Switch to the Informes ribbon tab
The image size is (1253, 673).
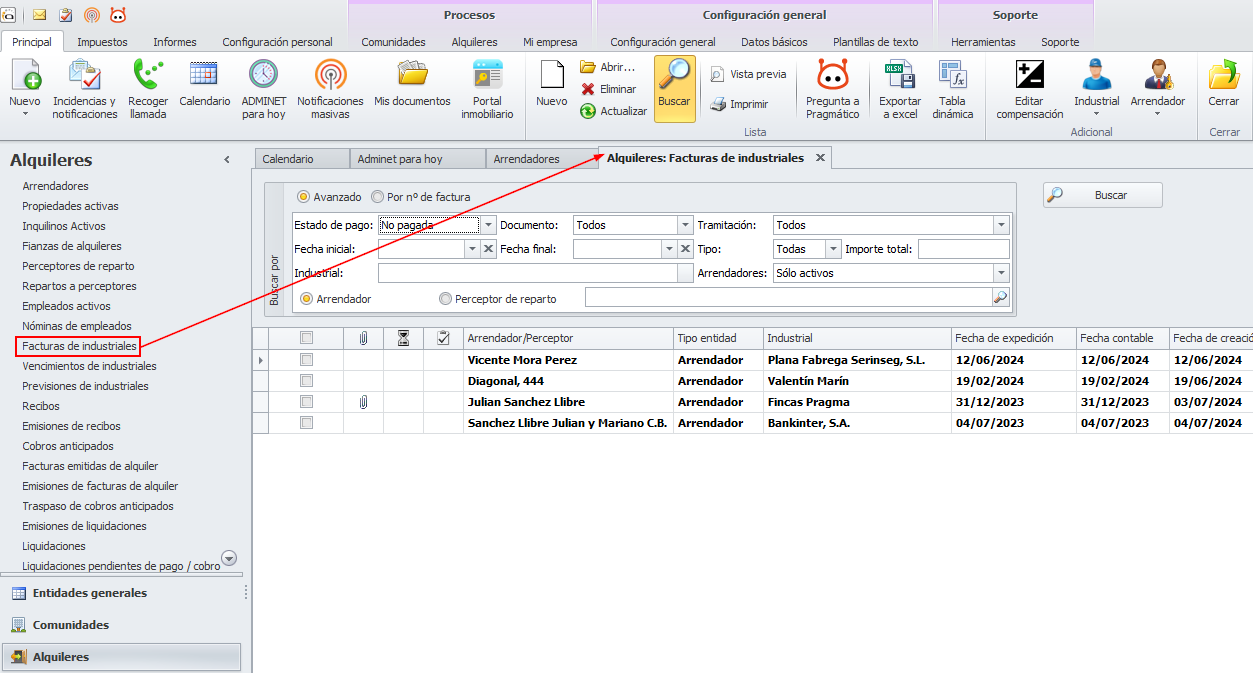tap(174, 42)
